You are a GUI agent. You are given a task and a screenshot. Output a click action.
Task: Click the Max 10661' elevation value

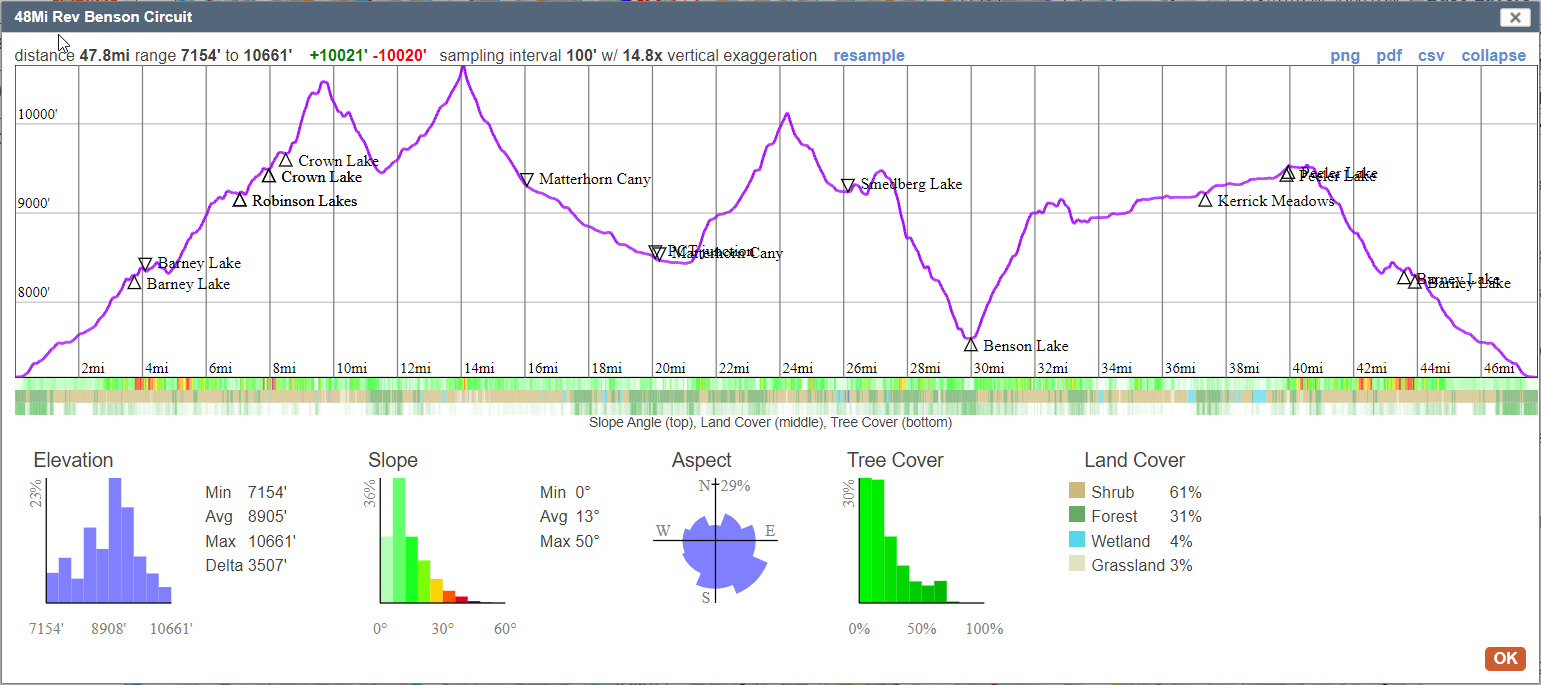pyautogui.click(x=251, y=541)
